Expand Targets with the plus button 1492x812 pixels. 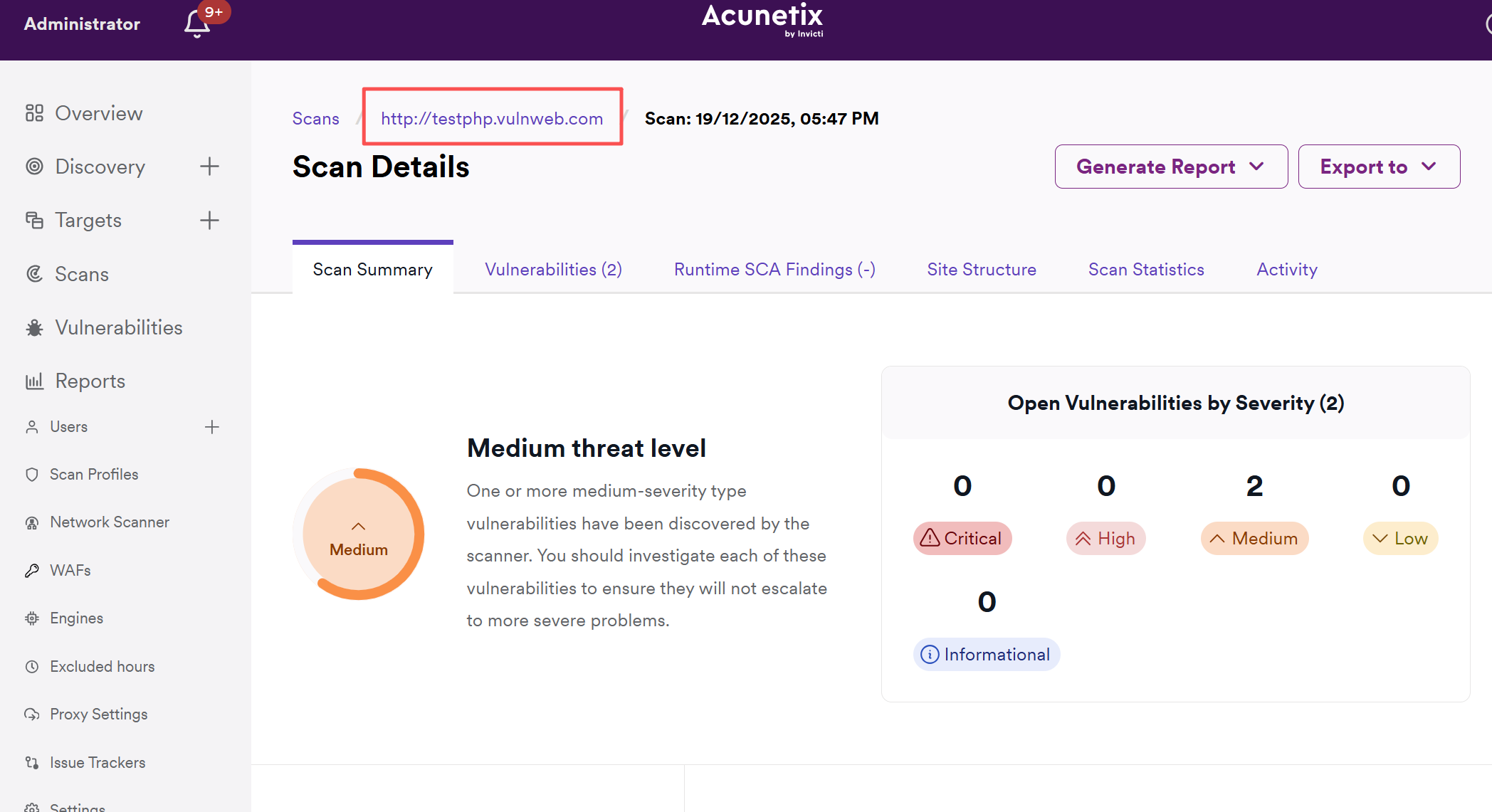[x=209, y=220]
